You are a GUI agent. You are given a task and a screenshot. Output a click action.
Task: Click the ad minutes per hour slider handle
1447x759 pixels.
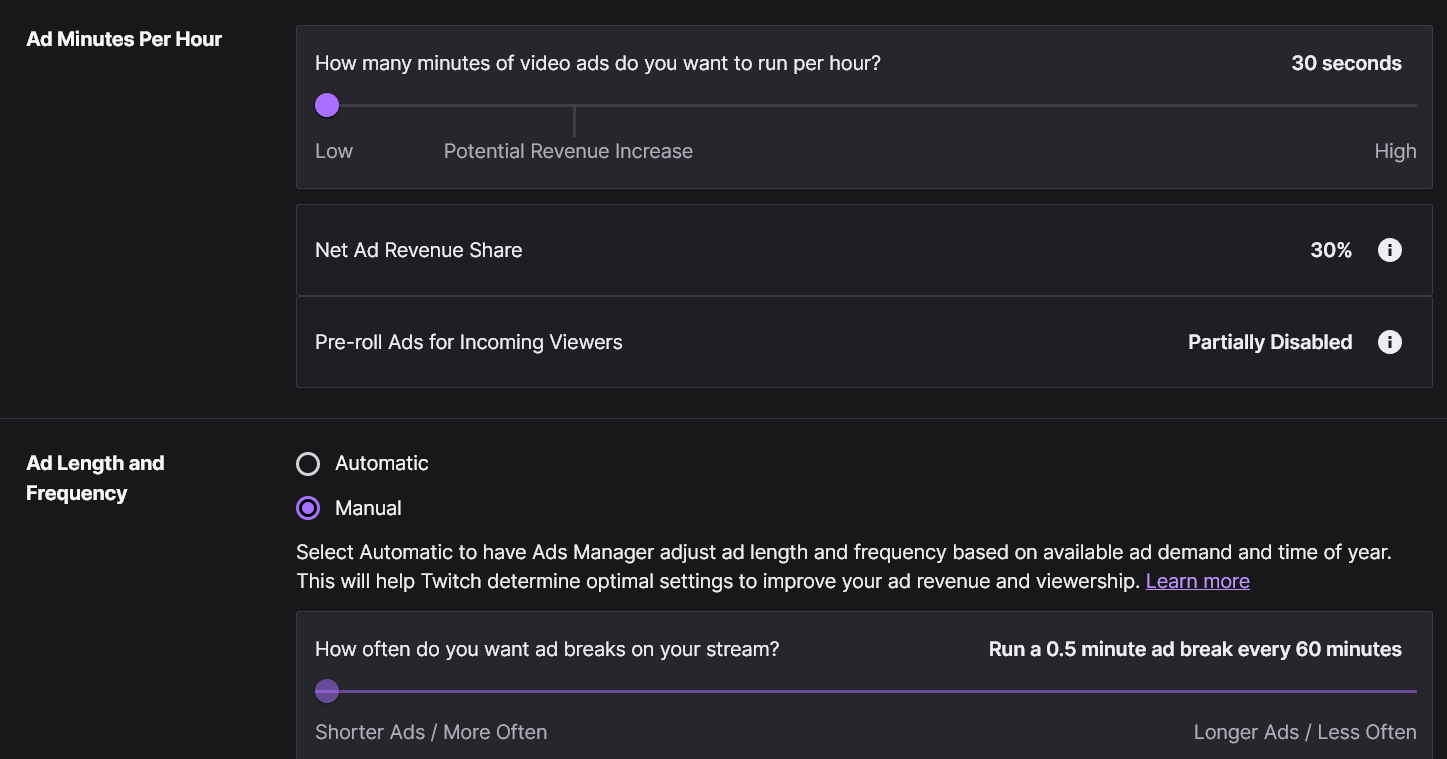click(x=327, y=105)
